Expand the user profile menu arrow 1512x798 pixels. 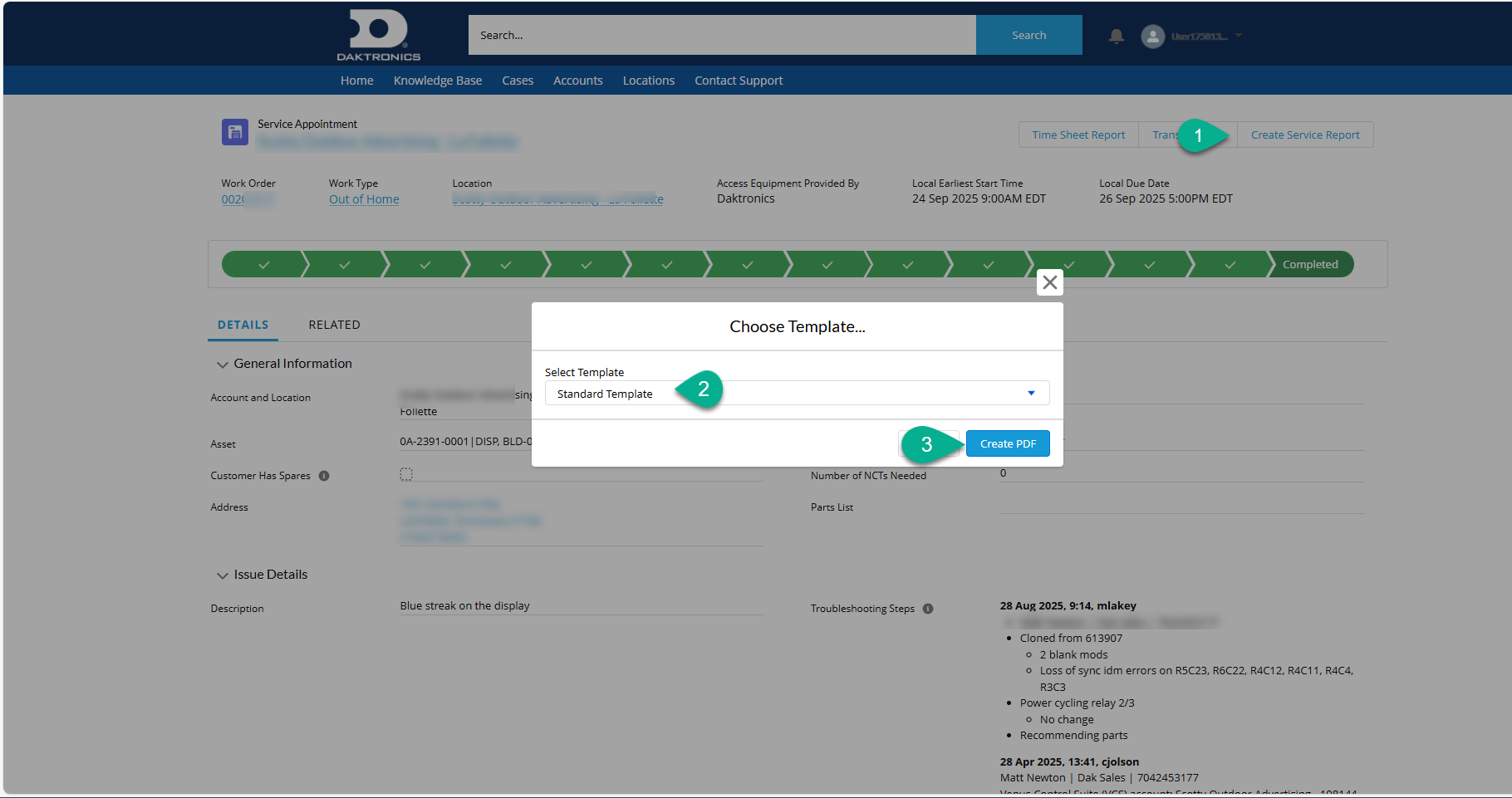pyautogui.click(x=1239, y=36)
